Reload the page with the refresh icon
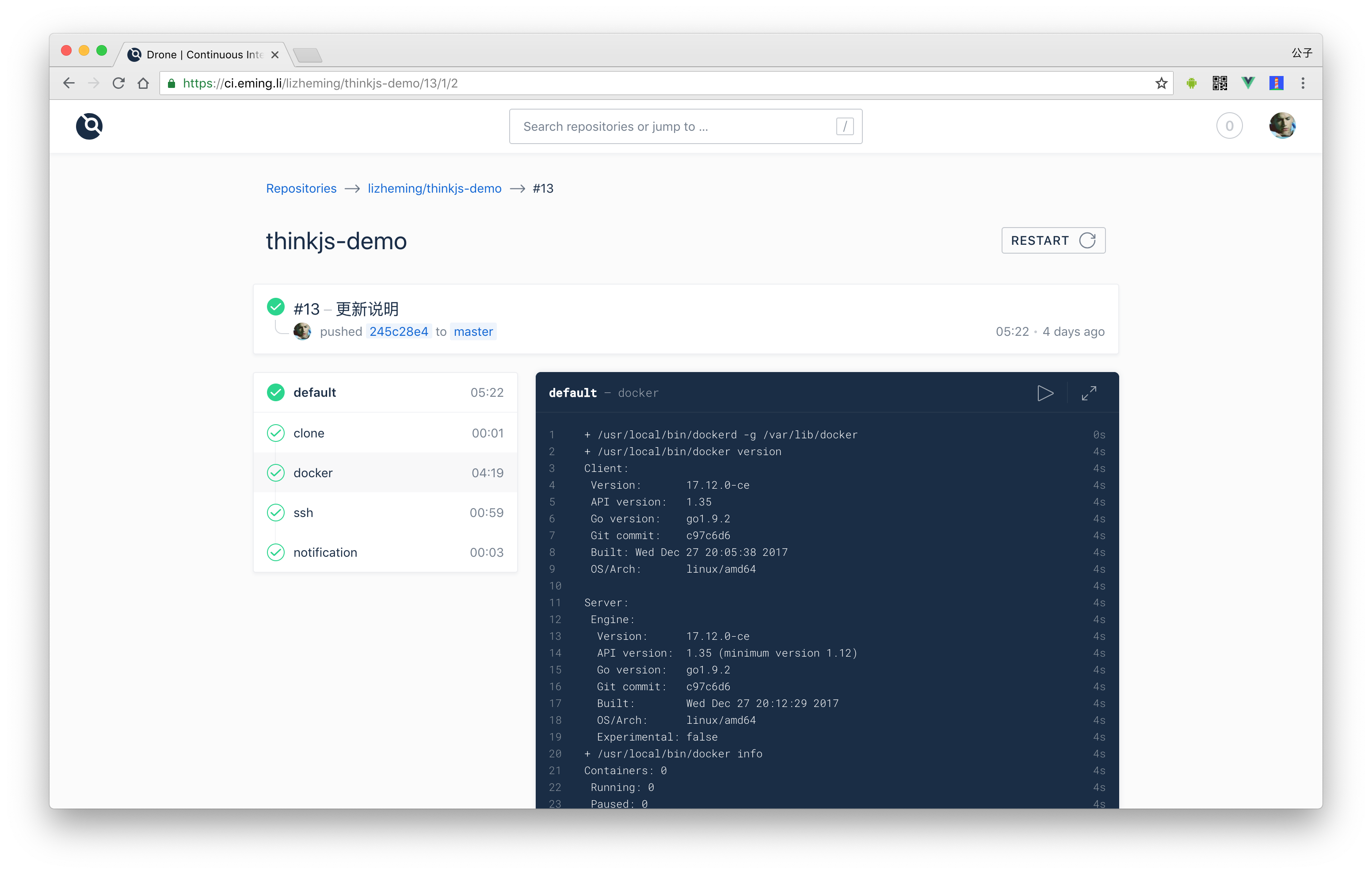The height and width of the screenshot is (874, 1372). [x=118, y=84]
